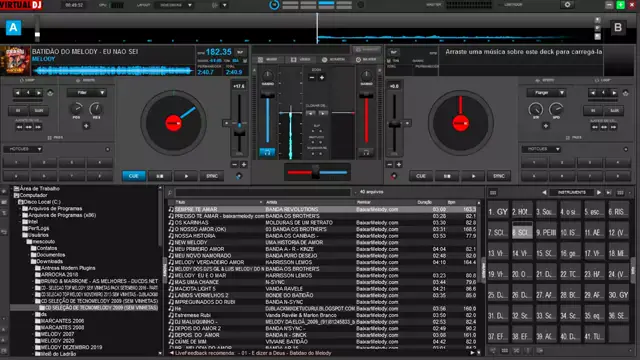Click the zoom plus icon in mixer
This screenshot has width=640, height=360.
tap(322, 78)
